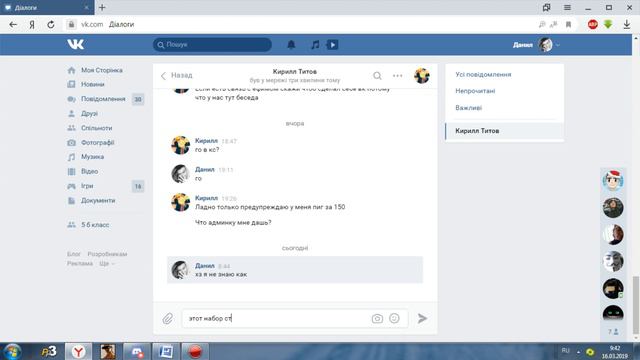Click the Пошук search field
This screenshot has height=360, width=640.
(212, 44)
